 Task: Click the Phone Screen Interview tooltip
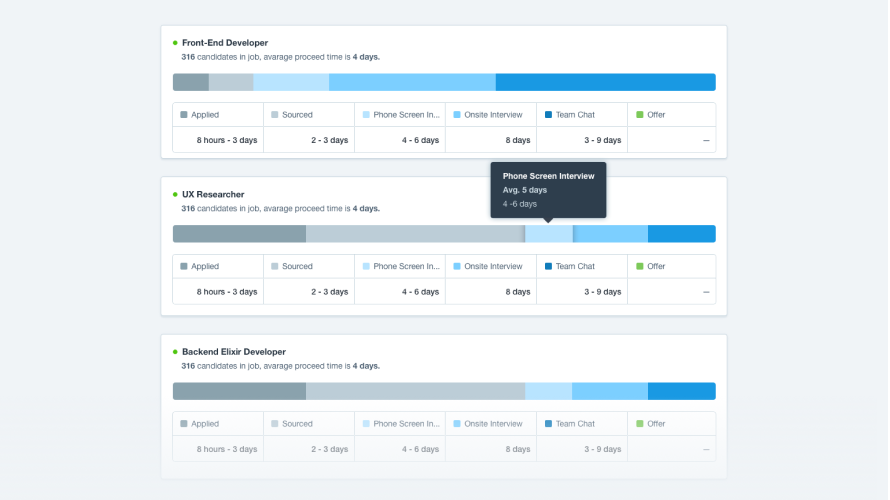pos(548,189)
